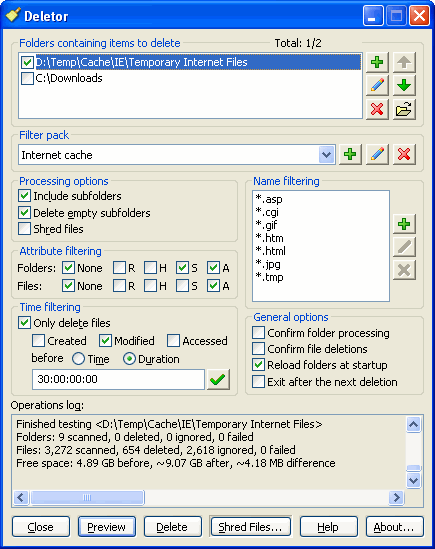Click the operations log horizontal scrollbar thumb
Viewport: 435px width, 549px height.
(87, 497)
